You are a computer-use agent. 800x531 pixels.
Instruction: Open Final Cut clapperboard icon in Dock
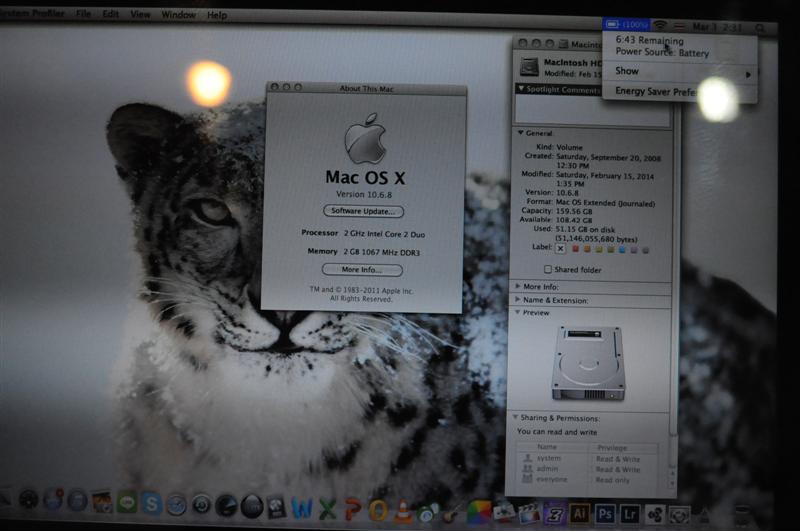[x=529, y=513]
